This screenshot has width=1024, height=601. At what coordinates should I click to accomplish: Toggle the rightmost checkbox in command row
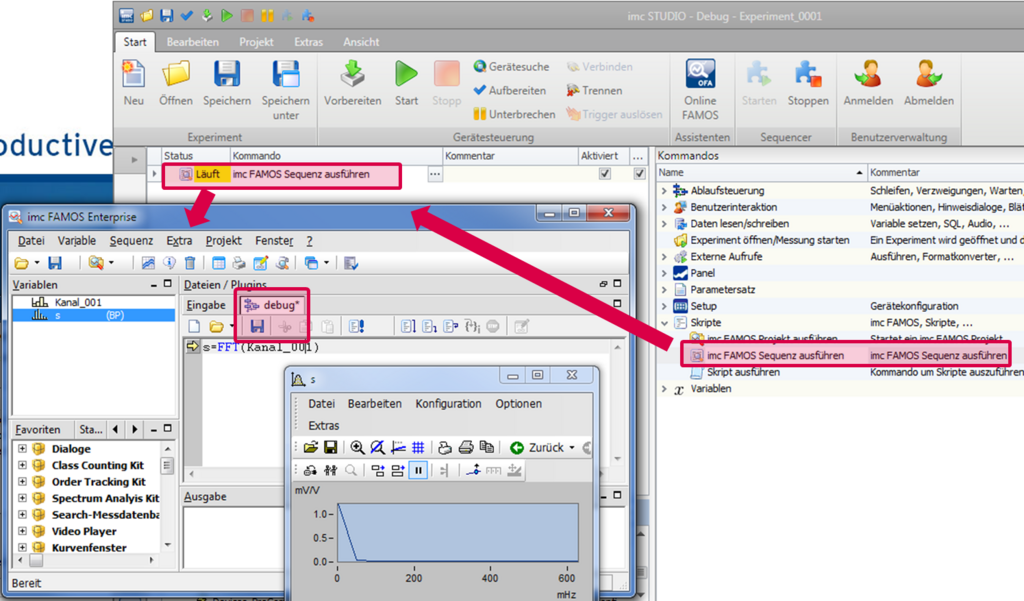(x=640, y=174)
